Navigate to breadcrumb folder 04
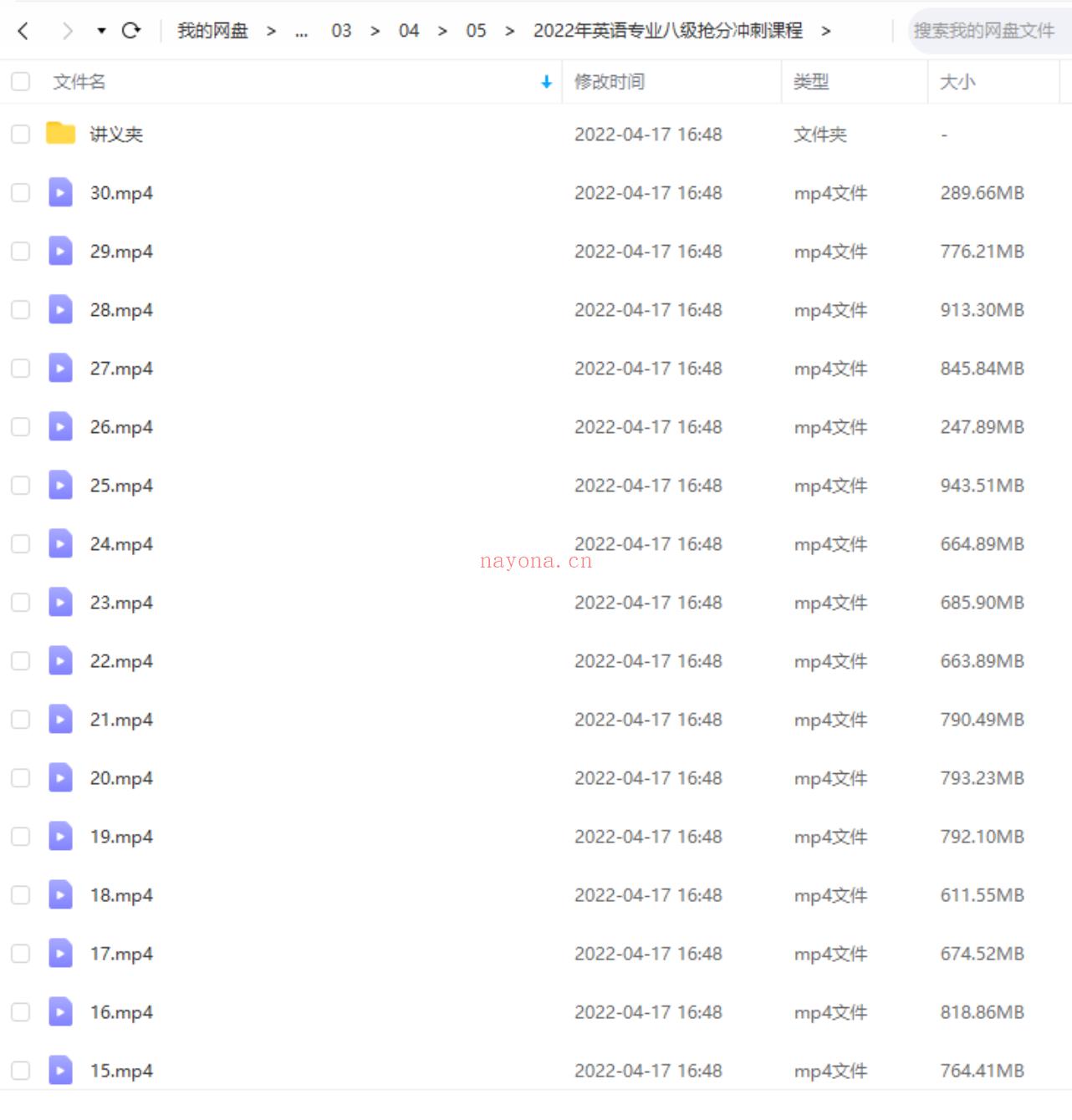The width and height of the screenshot is (1072, 1120). pyautogui.click(x=409, y=31)
